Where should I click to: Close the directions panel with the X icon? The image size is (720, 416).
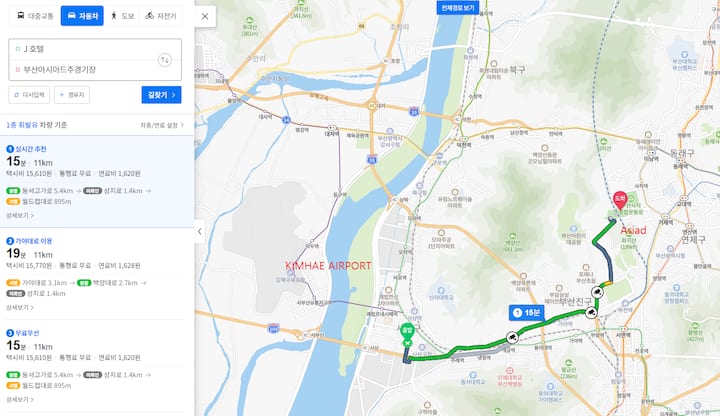(205, 17)
